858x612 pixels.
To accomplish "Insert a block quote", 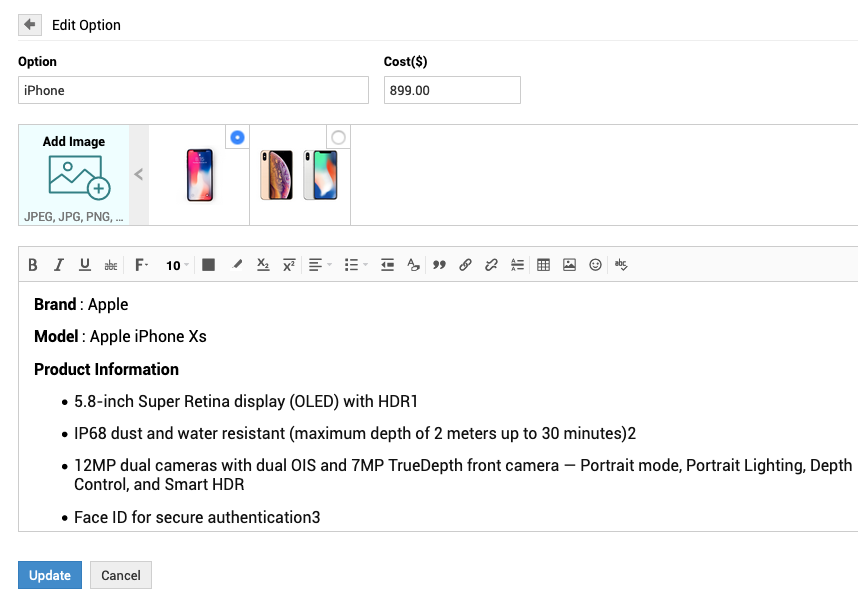I will (x=439, y=265).
